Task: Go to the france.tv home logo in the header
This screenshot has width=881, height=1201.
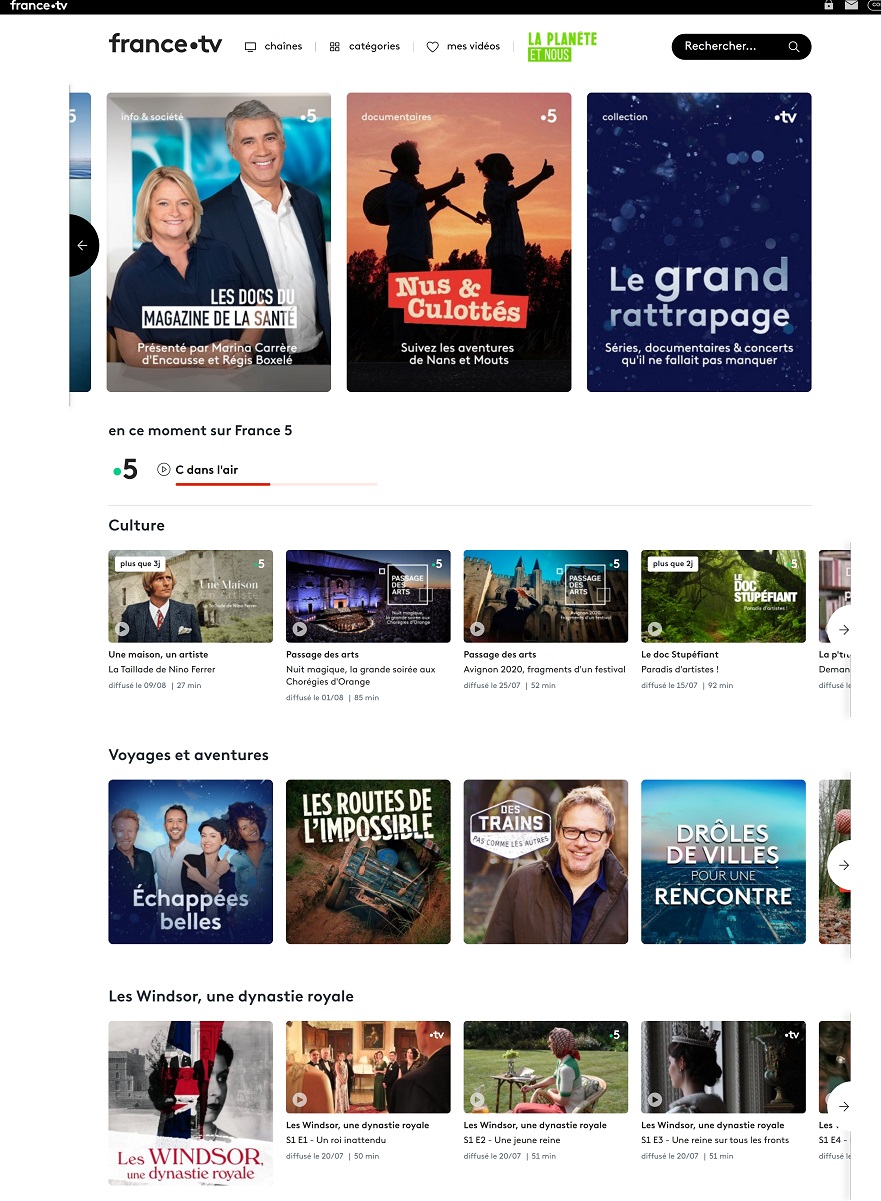Action: coord(165,44)
